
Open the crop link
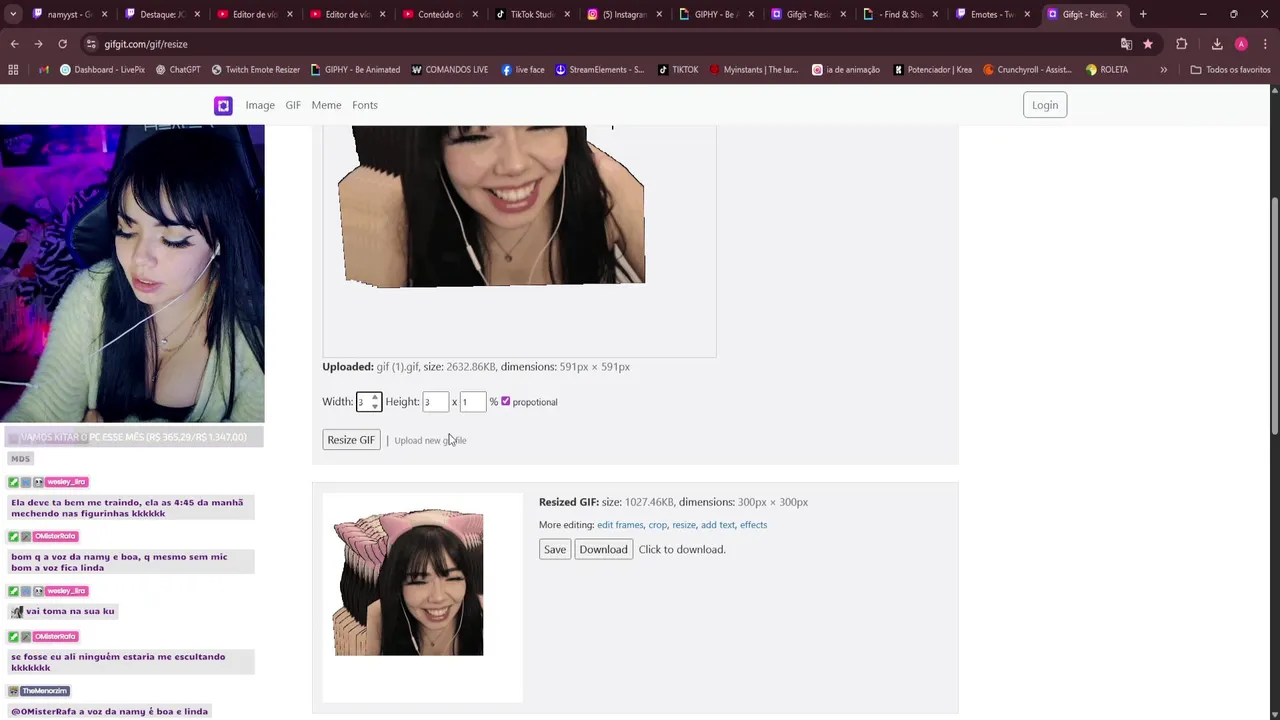[658, 525]
